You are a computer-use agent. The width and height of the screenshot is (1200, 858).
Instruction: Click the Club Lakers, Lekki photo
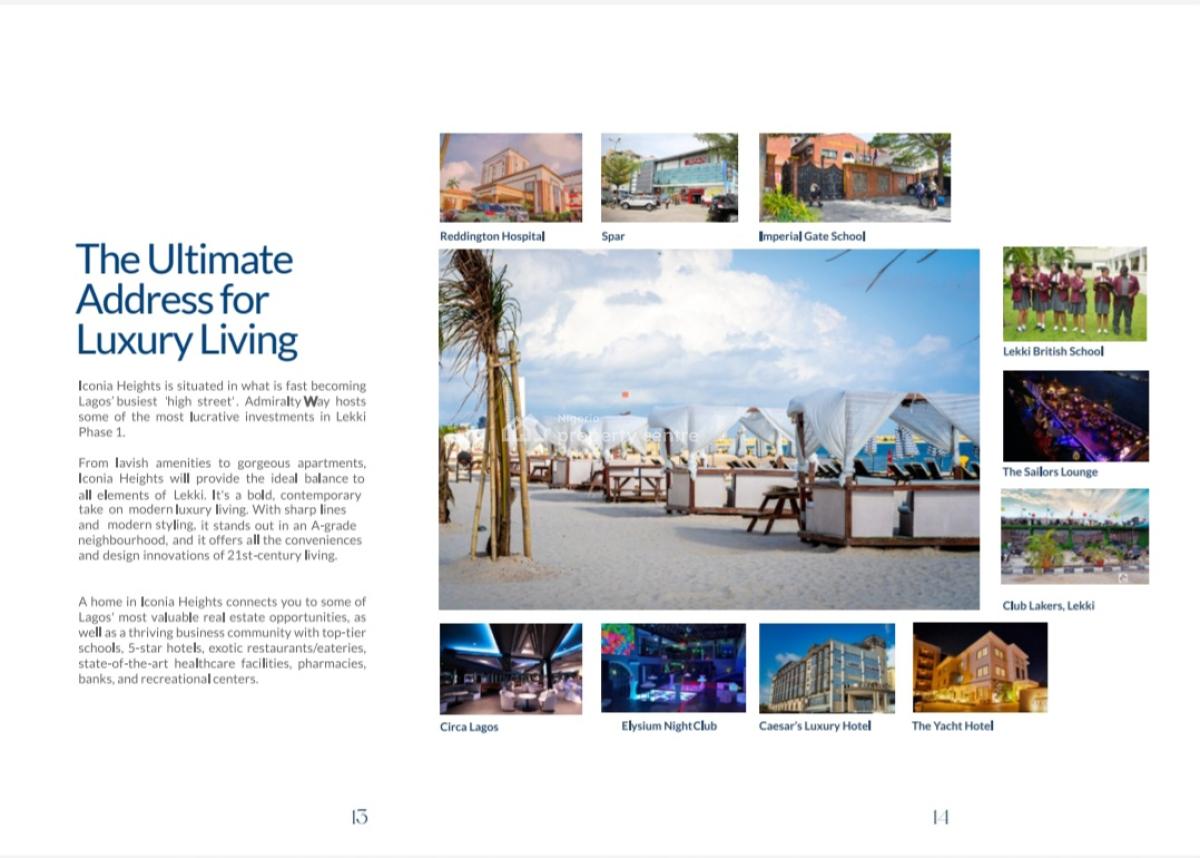[1075, 536]
